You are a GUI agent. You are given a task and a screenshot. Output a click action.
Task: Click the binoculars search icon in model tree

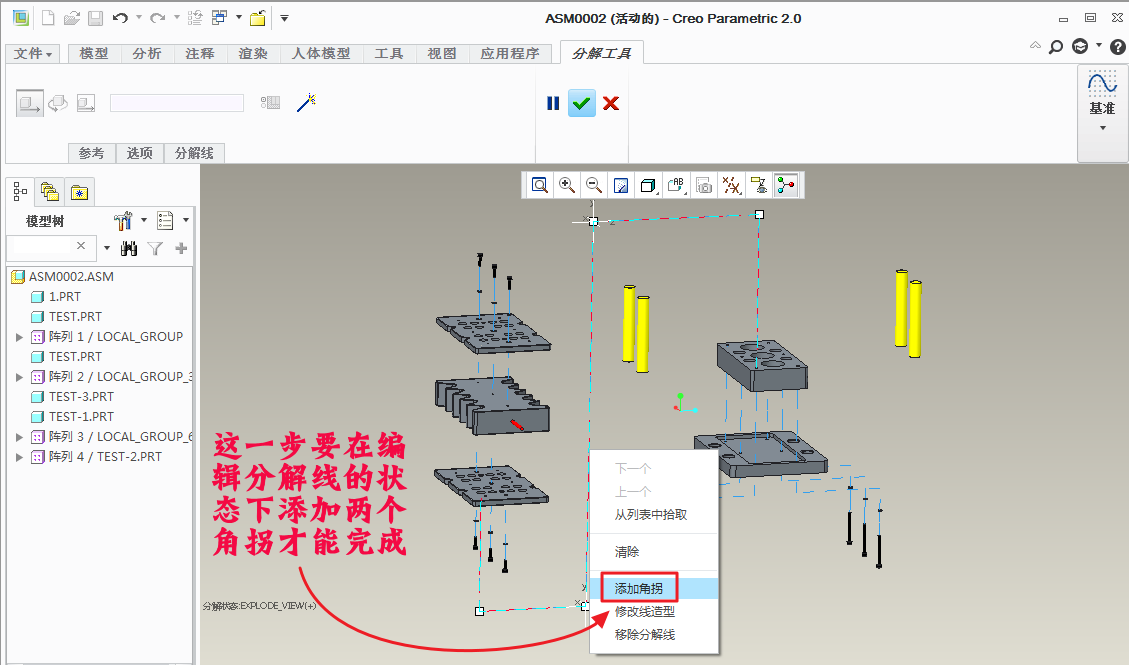click(x=128, y=248)
